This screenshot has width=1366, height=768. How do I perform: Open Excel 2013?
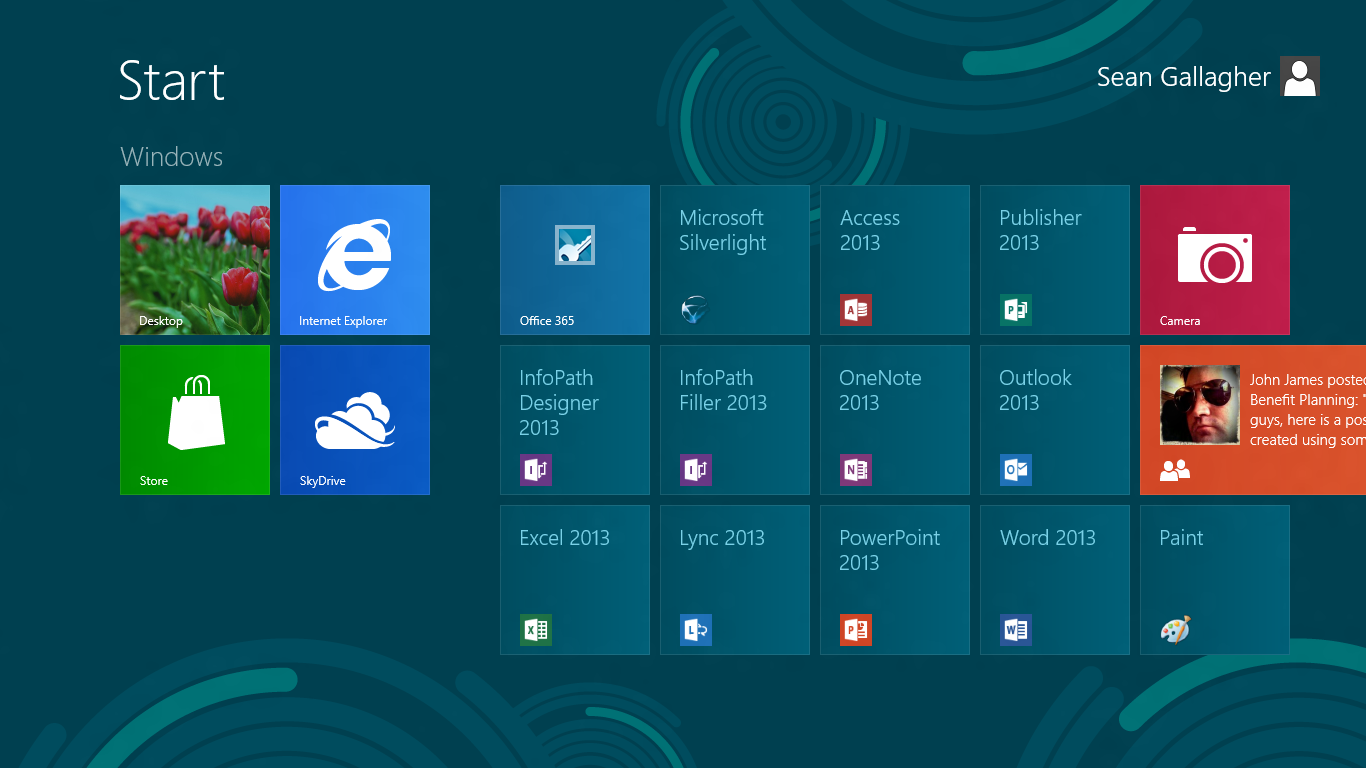click(574, 580)
